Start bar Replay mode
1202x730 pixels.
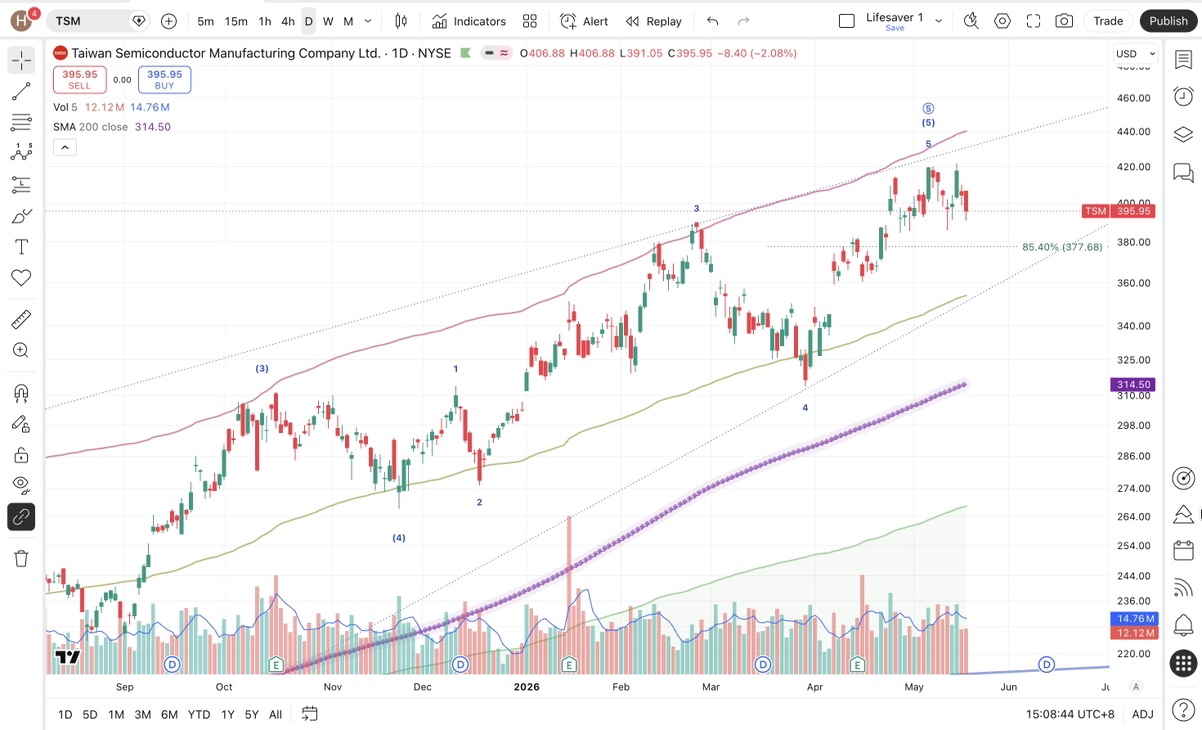[x=654, y=21]
